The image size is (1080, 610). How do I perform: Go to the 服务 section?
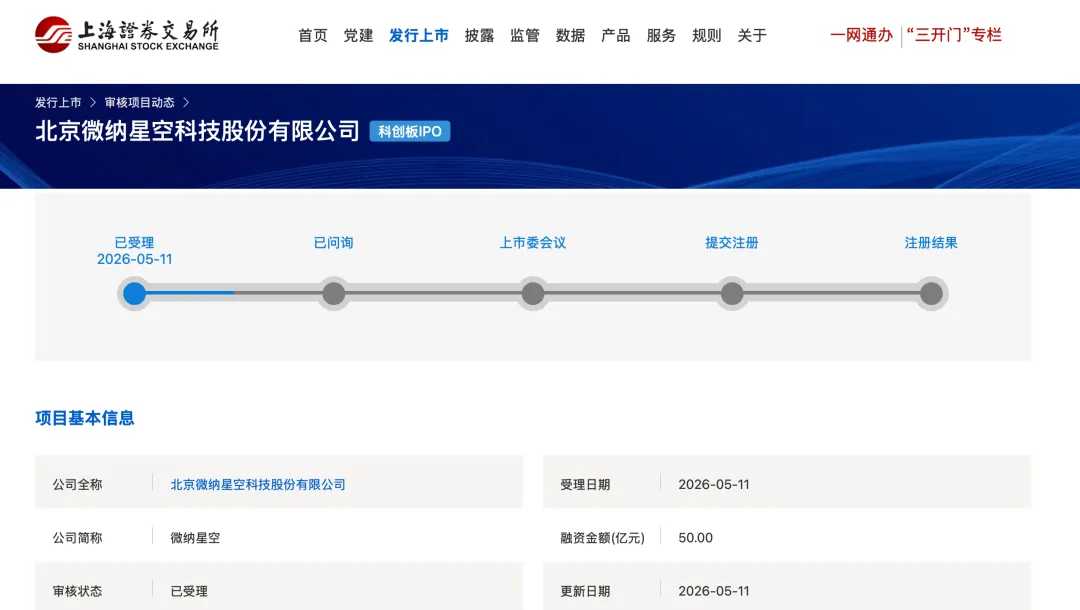pyautogui.click(x=661, y=35)
